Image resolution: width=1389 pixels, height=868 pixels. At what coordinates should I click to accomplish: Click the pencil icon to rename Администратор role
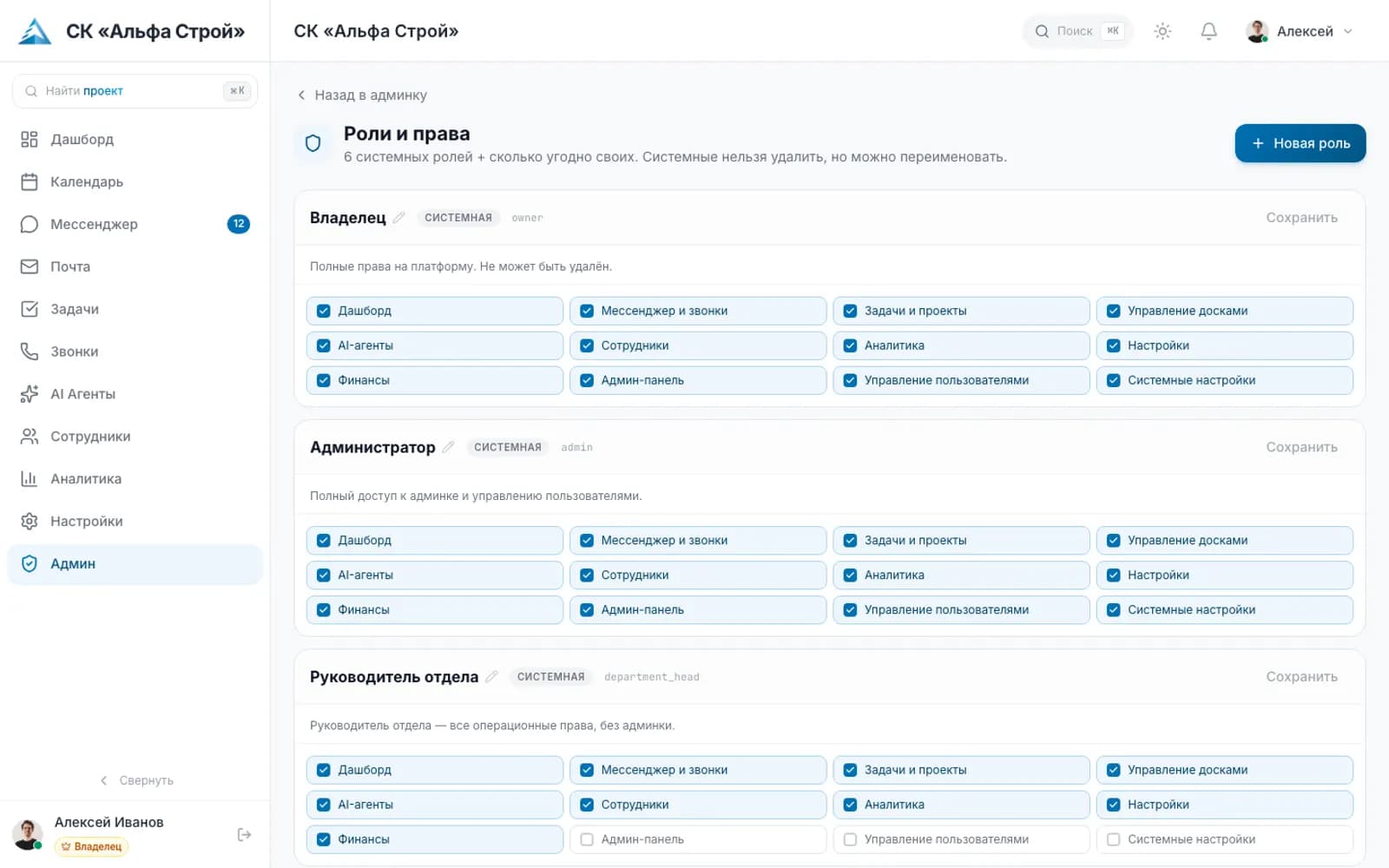tap(448, 447)
